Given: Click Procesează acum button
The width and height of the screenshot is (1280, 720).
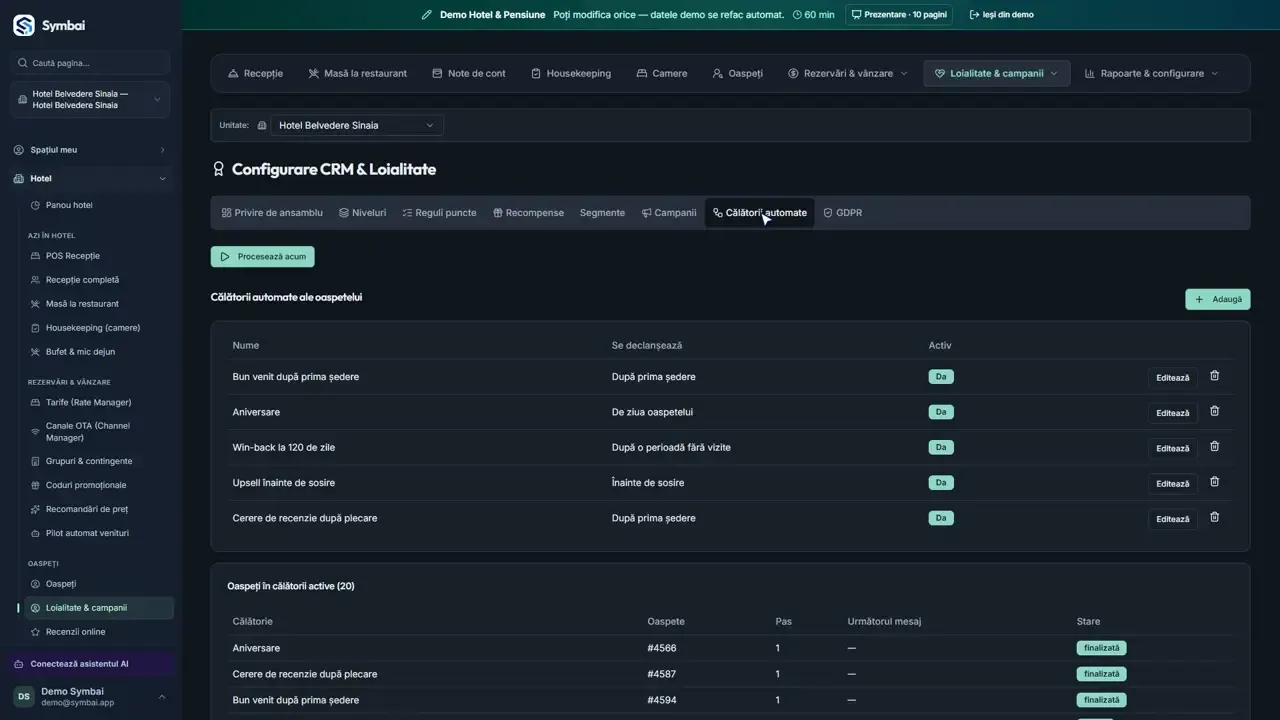Looking at the screenshot, I should tap(263, 257).
